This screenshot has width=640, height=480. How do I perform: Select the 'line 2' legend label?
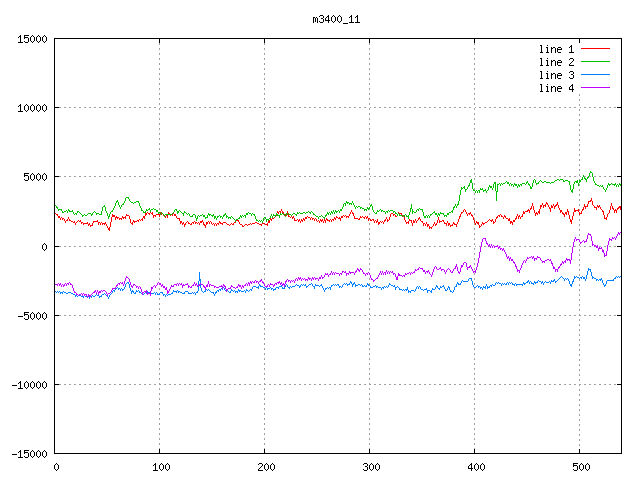(557, 62)
